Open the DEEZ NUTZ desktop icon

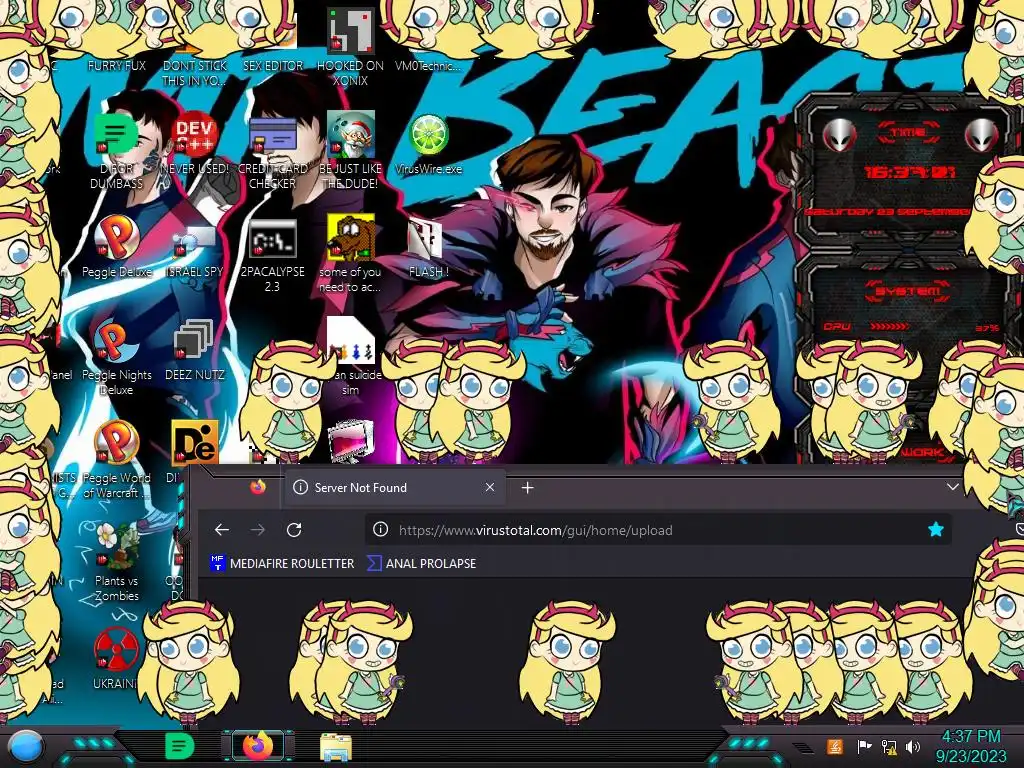(194, 341)
